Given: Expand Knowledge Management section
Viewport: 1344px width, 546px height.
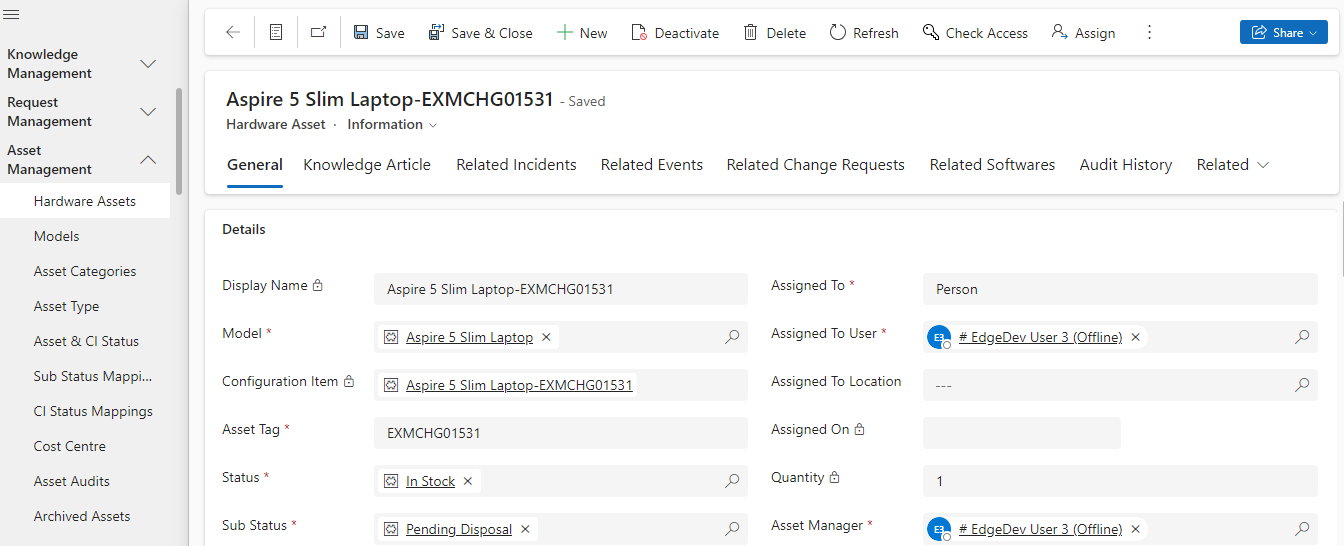Looking at the screenshot, I should point(148,64).
